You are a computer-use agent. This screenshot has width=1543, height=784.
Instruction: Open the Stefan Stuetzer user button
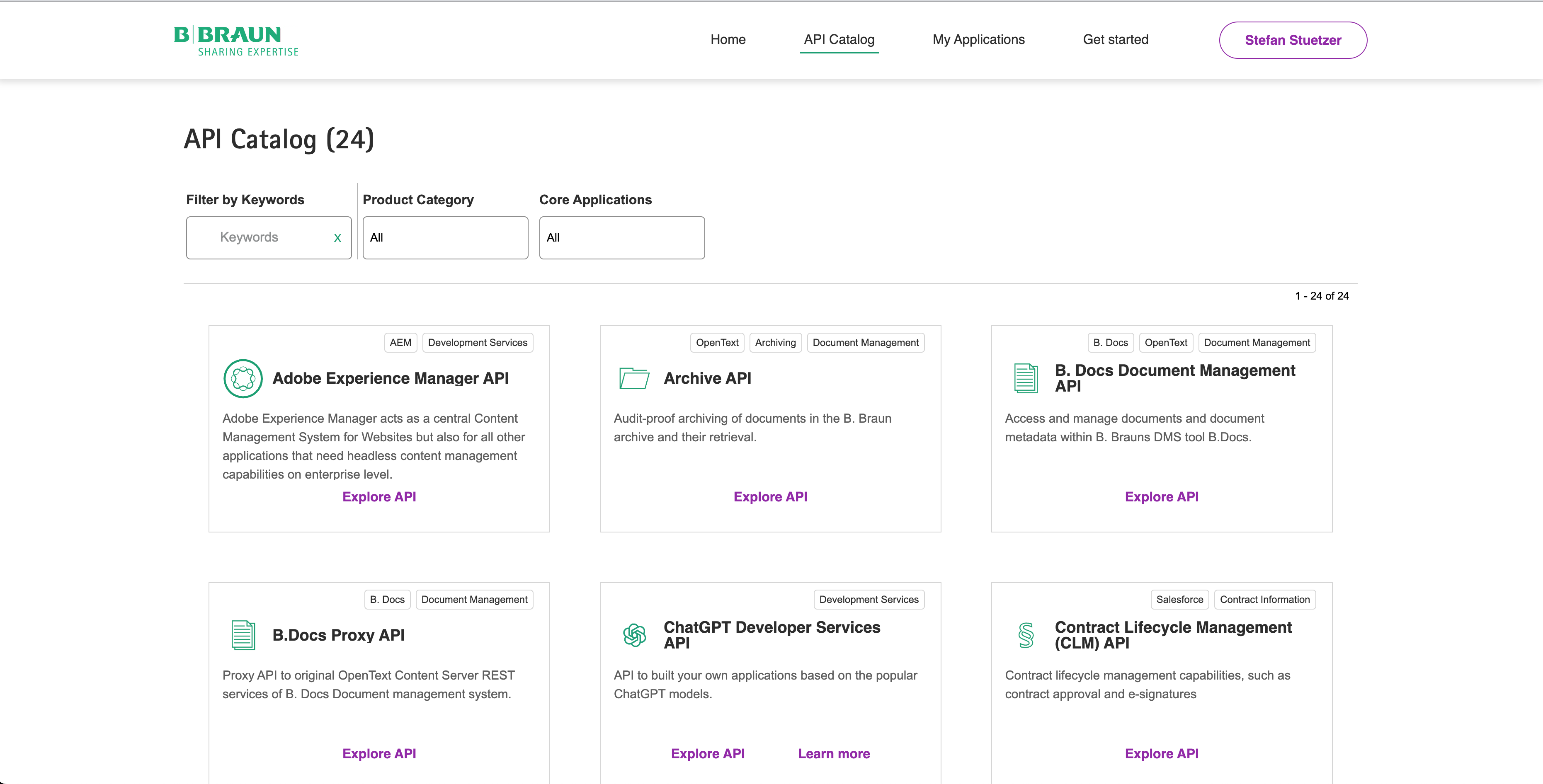coord(1293,40)
